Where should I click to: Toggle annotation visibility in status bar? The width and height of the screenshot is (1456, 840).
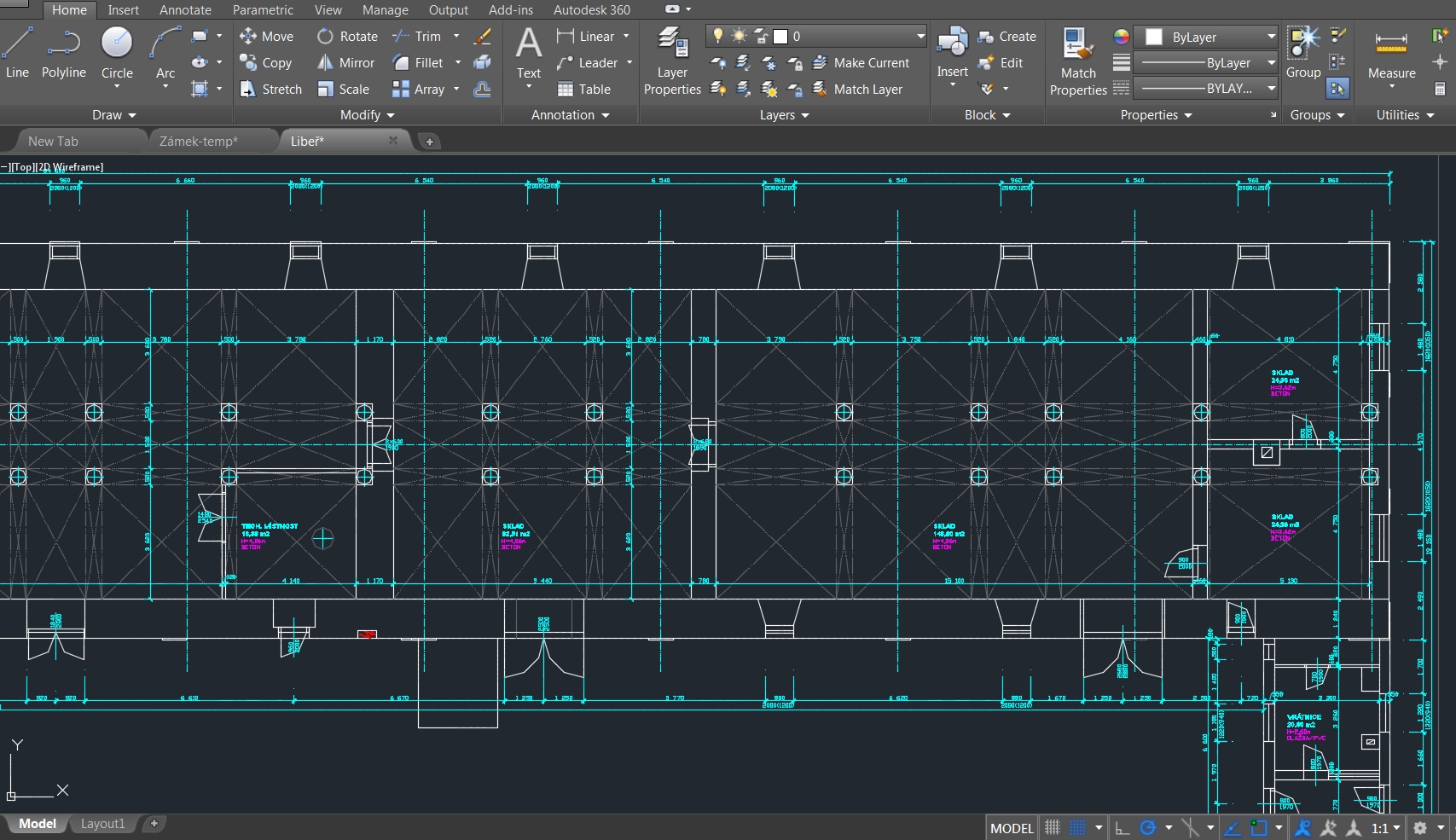pos(1302,827)
